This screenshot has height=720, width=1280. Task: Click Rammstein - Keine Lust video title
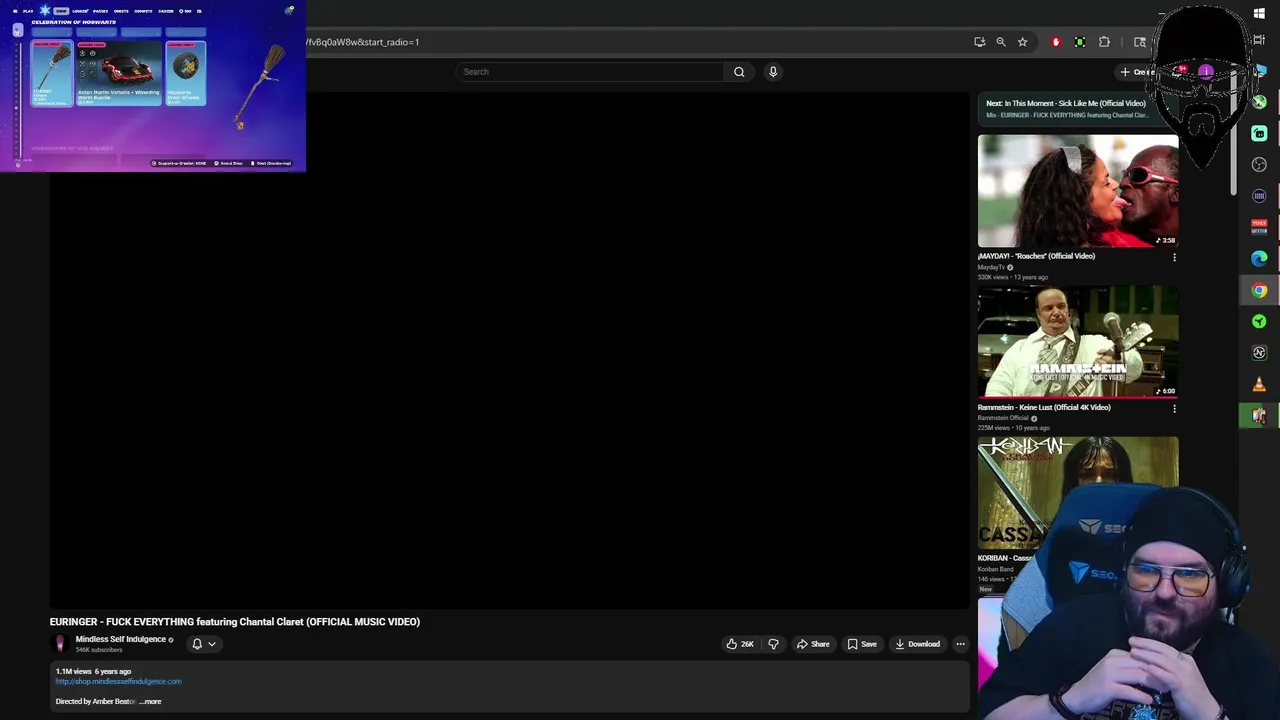[x=1044, y=408]
